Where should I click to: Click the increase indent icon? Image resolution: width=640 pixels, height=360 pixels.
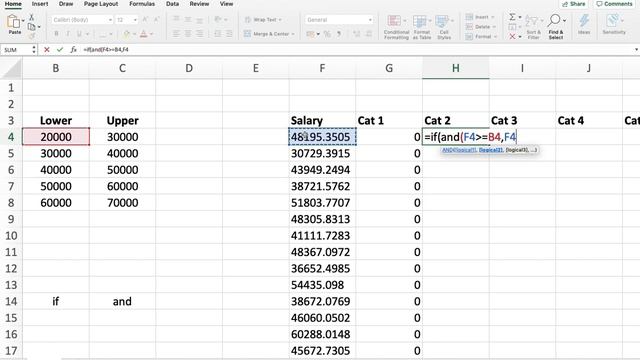click(229, 34)
